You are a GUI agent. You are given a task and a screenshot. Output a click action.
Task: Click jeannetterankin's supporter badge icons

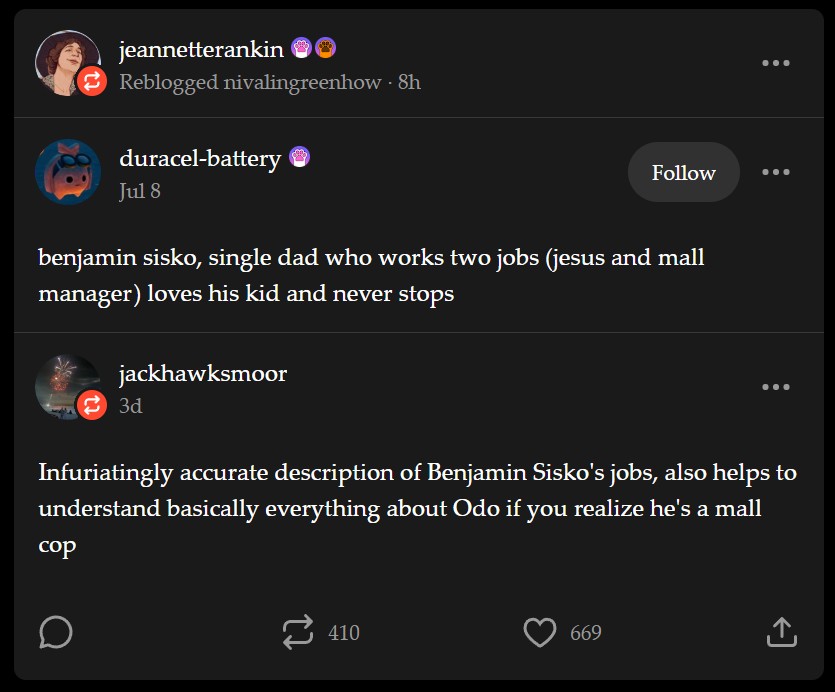(x=313, y=48)
